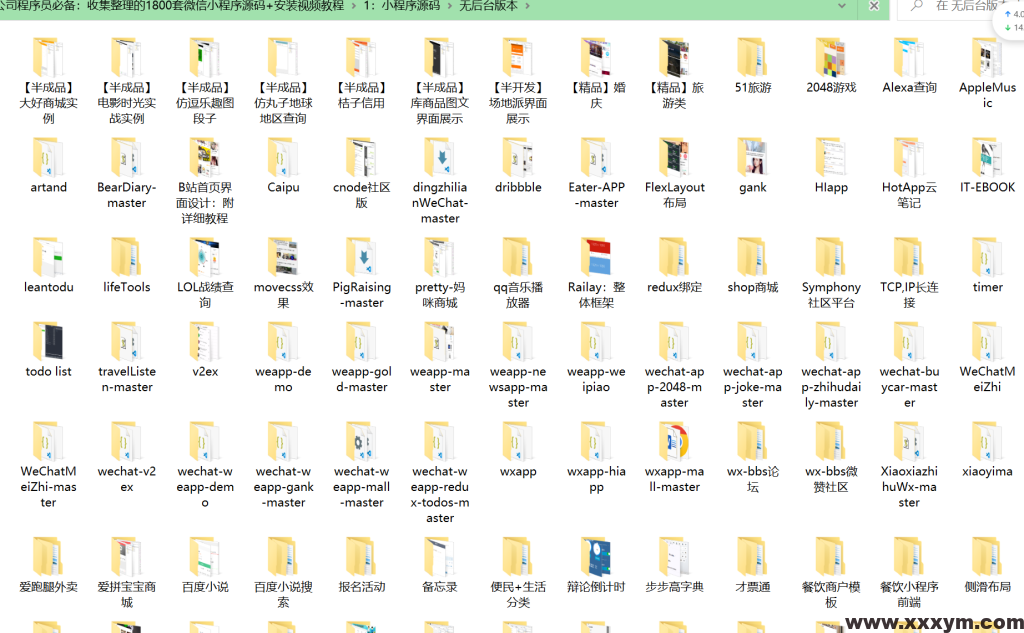1024x633 pixels.
Task: Open the 2048游戏 folder
Action: tap(831, 65)
